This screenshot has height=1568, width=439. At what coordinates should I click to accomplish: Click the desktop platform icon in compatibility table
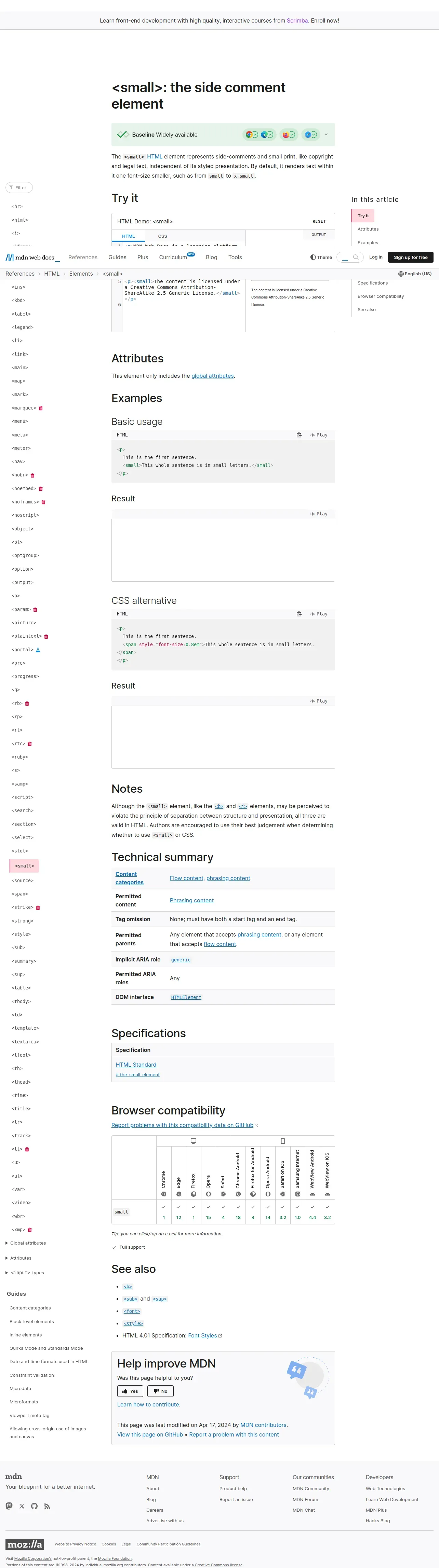[193, 1141]
